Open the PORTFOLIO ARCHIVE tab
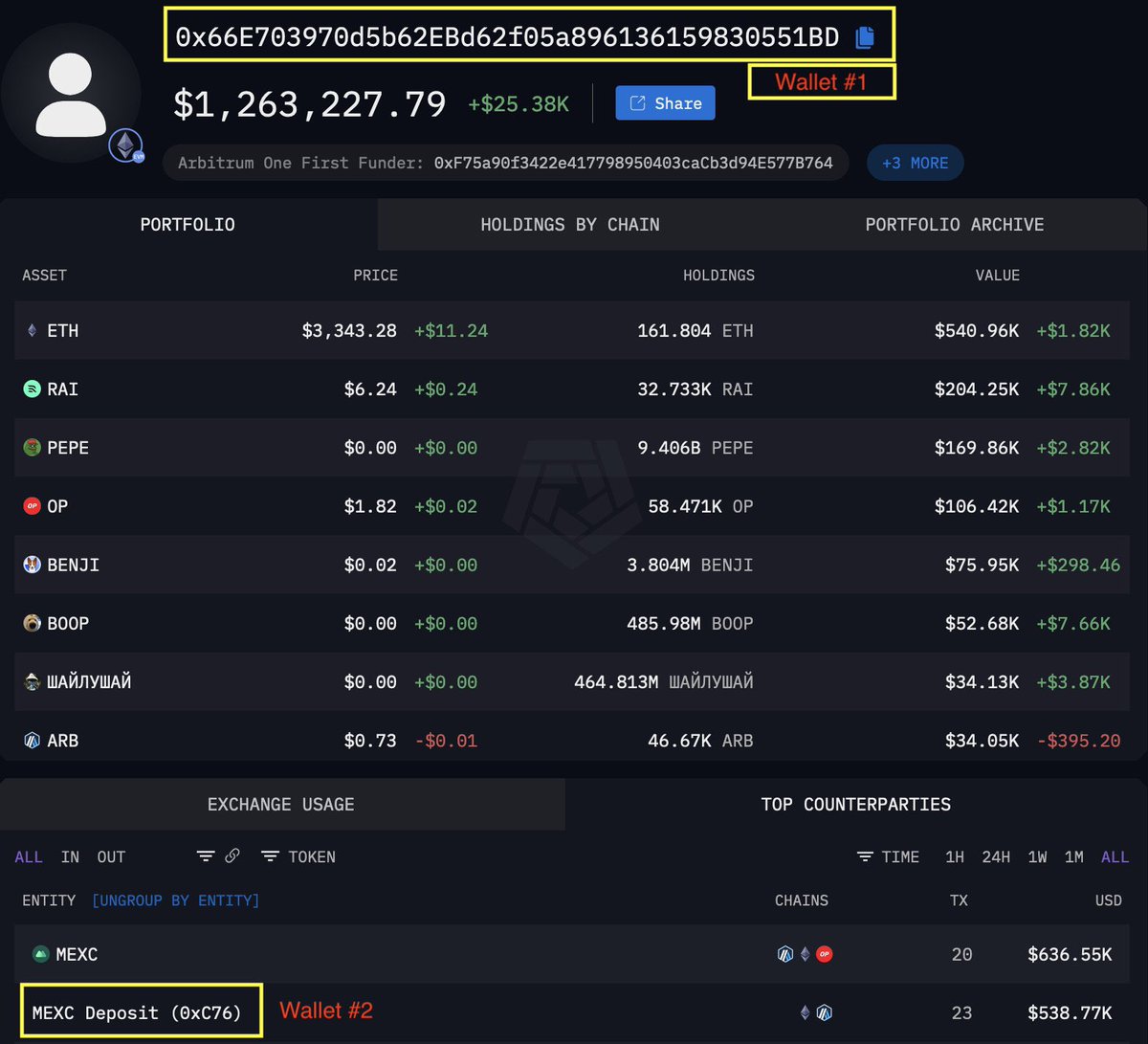 954,224
